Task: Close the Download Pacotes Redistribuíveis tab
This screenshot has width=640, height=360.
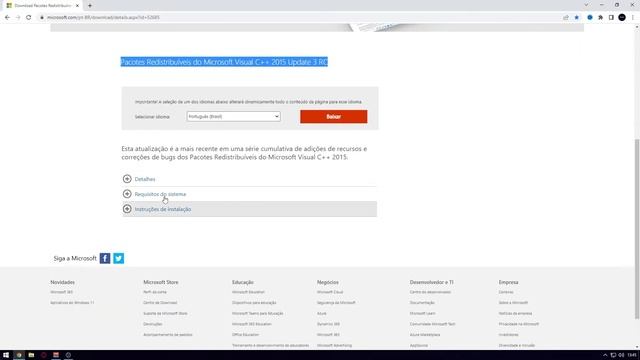Action: tap(77, 6)
